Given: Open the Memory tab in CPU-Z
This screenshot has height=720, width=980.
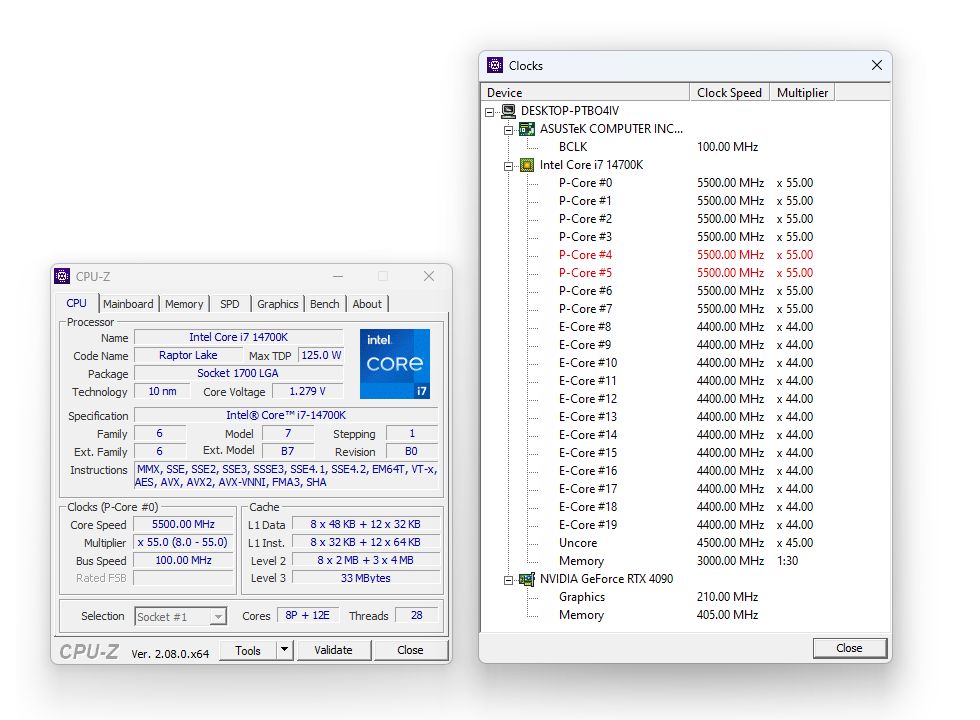Looking at the screenshot, I should coord(184,304).
